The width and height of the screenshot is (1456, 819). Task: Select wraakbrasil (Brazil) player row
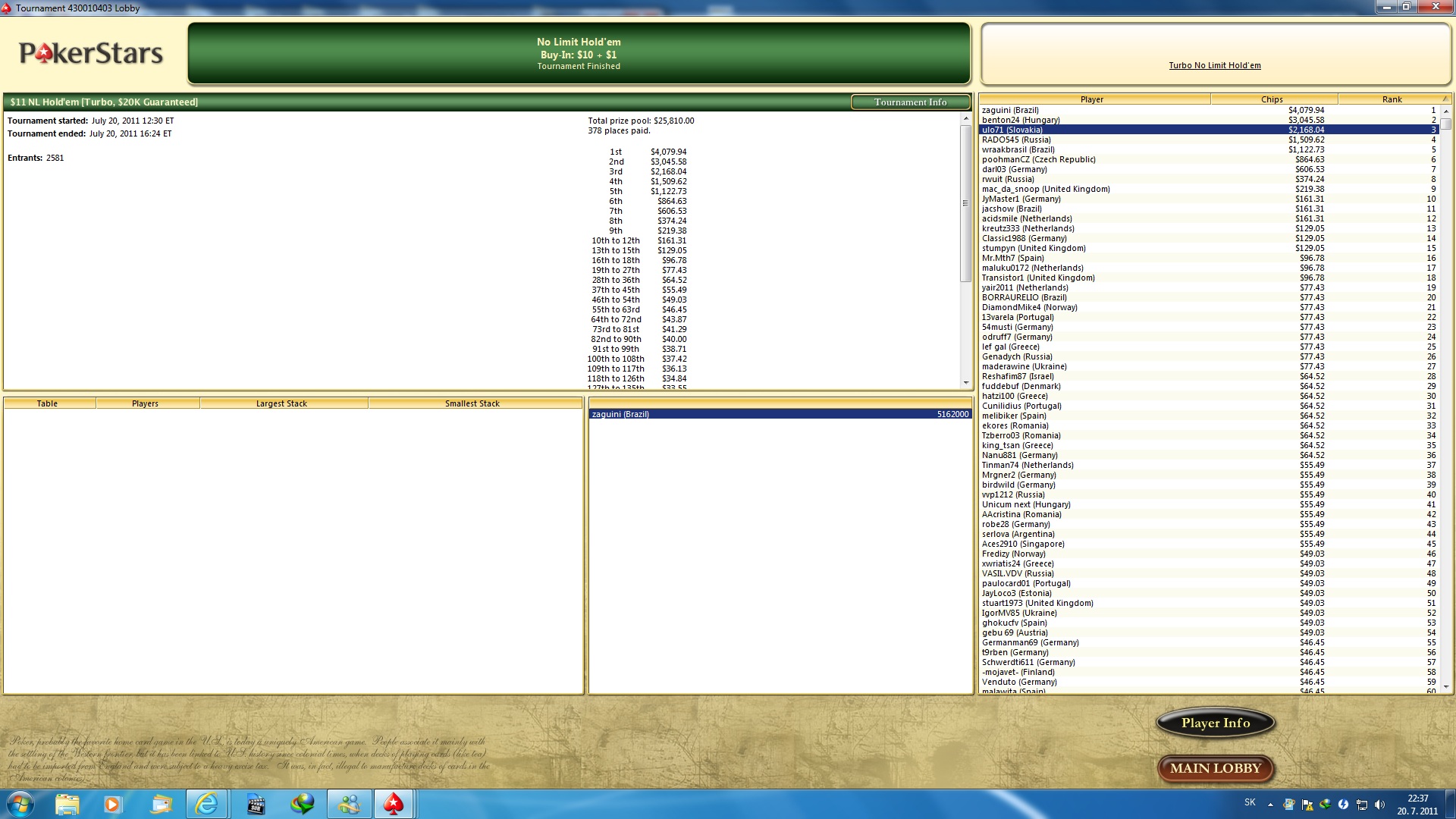pyautogui.click(x=1209, y=149)
